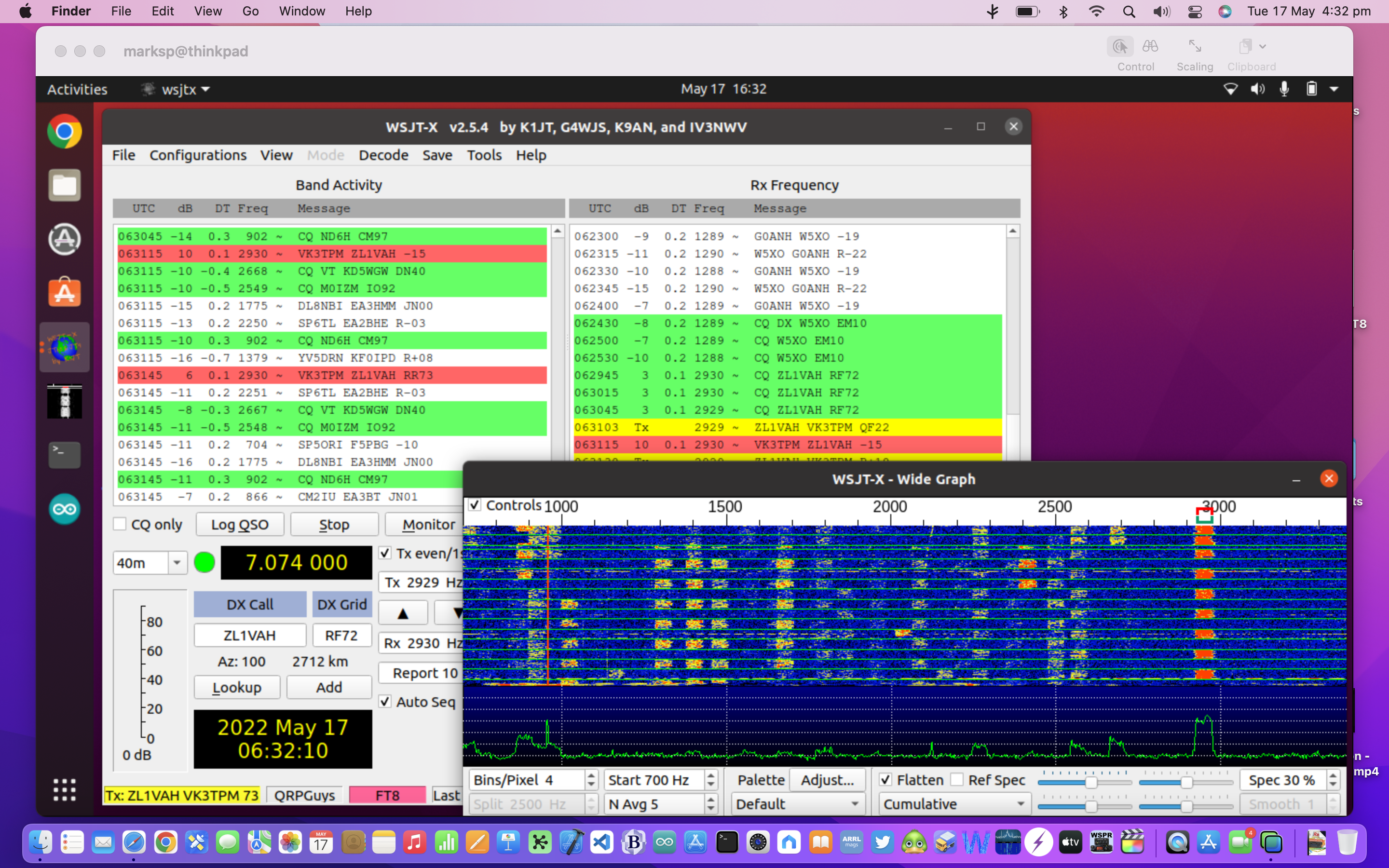The height and width of the screenshot is (868, 1389).
Task: Click the Ubuntu volume icon in top bar
Action: pos(1257,89)
